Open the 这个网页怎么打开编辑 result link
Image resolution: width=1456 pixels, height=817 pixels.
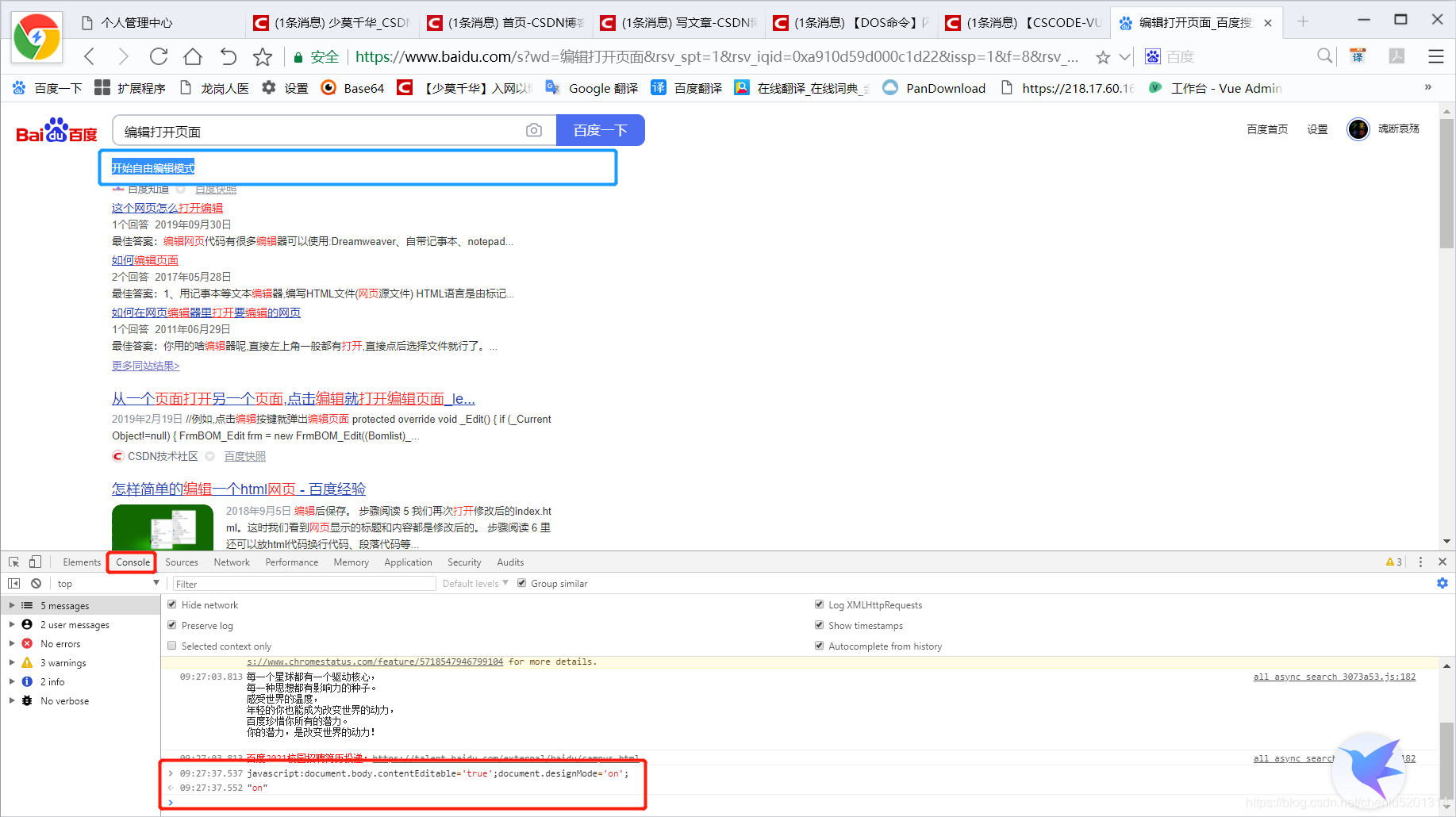pos(167,208)
